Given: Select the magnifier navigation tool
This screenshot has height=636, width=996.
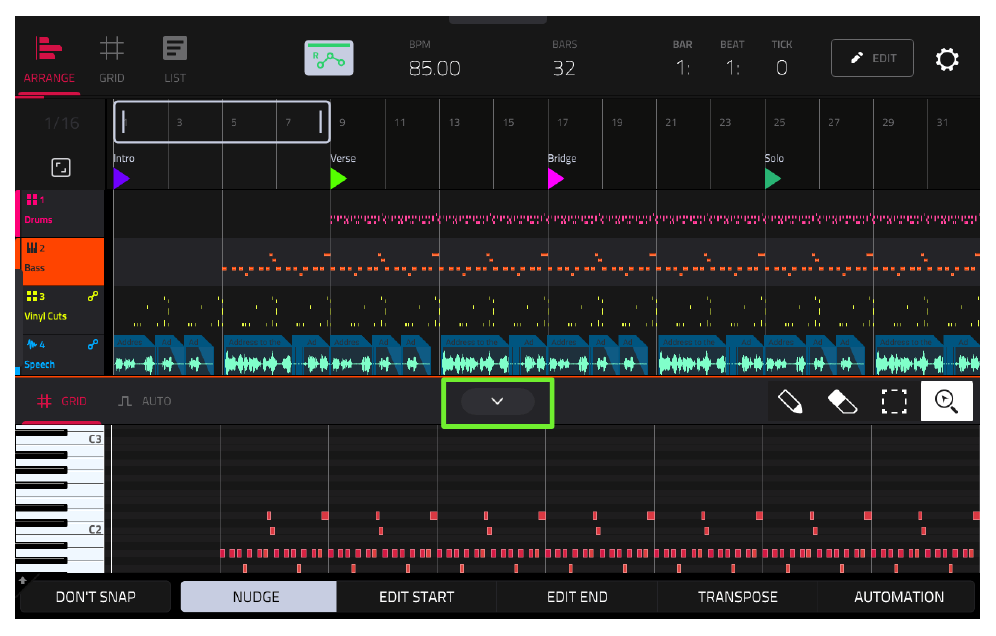Looking at the screenshot, I should 946,402.
